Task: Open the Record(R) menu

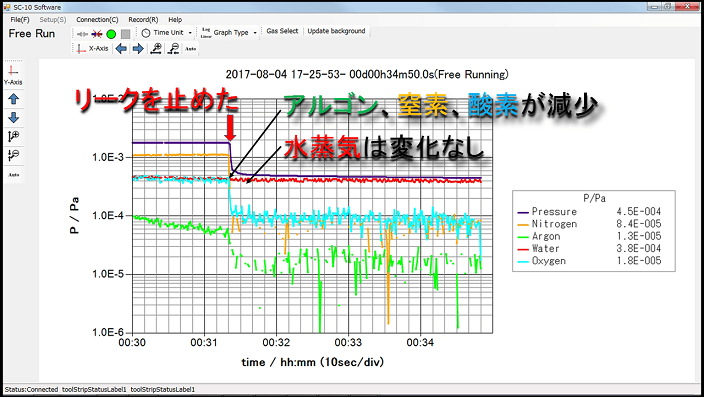Action: (143, 20)
